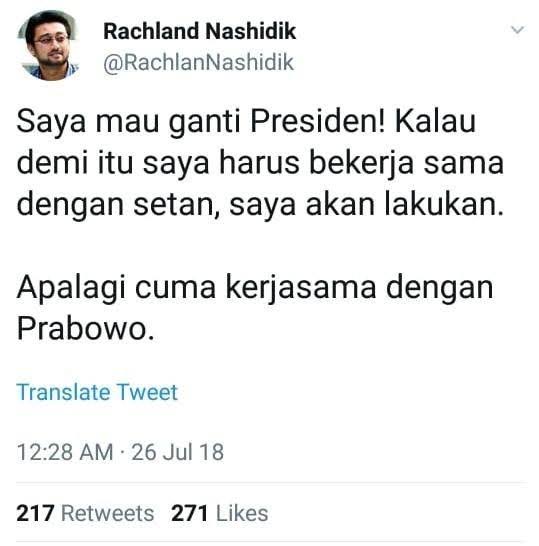This screenshot has height=546, width=539.
Task: Open Rachland Nashidik's profile avatar photo
Action: point(48,45)
